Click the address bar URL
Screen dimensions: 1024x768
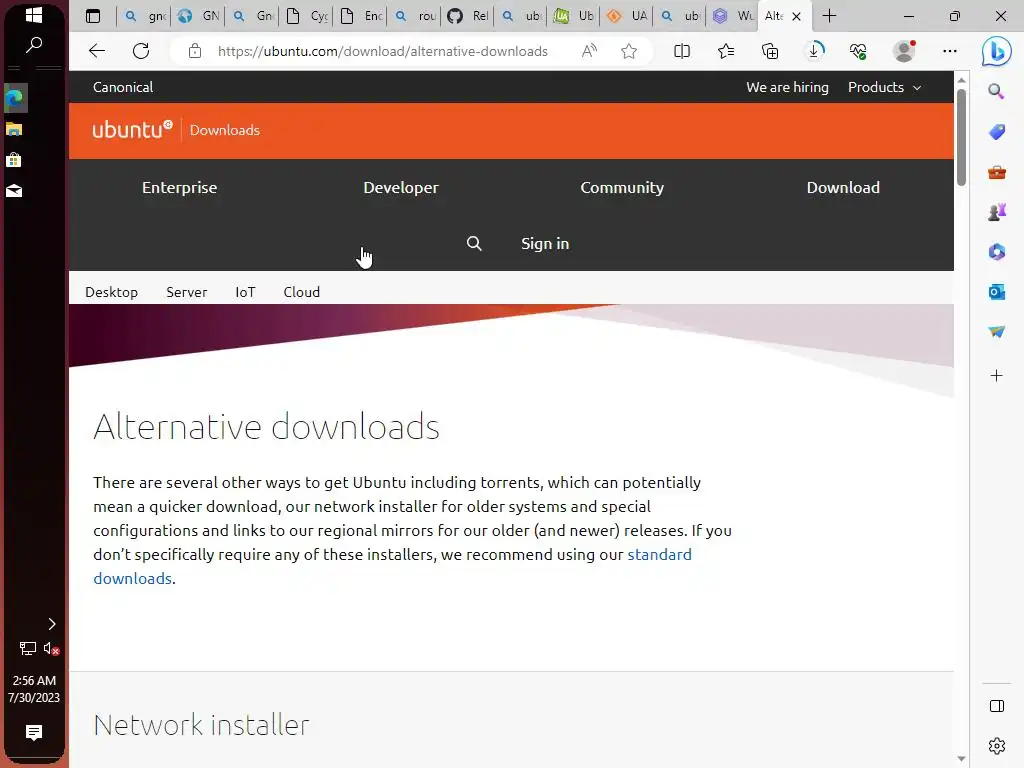click(x=383, y=51)
